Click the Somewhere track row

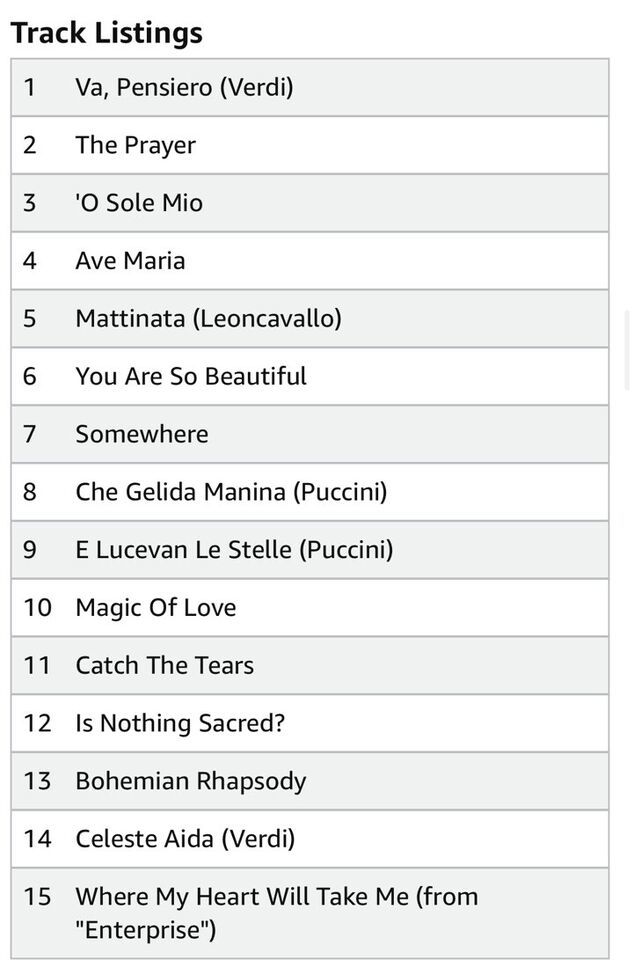310,435
